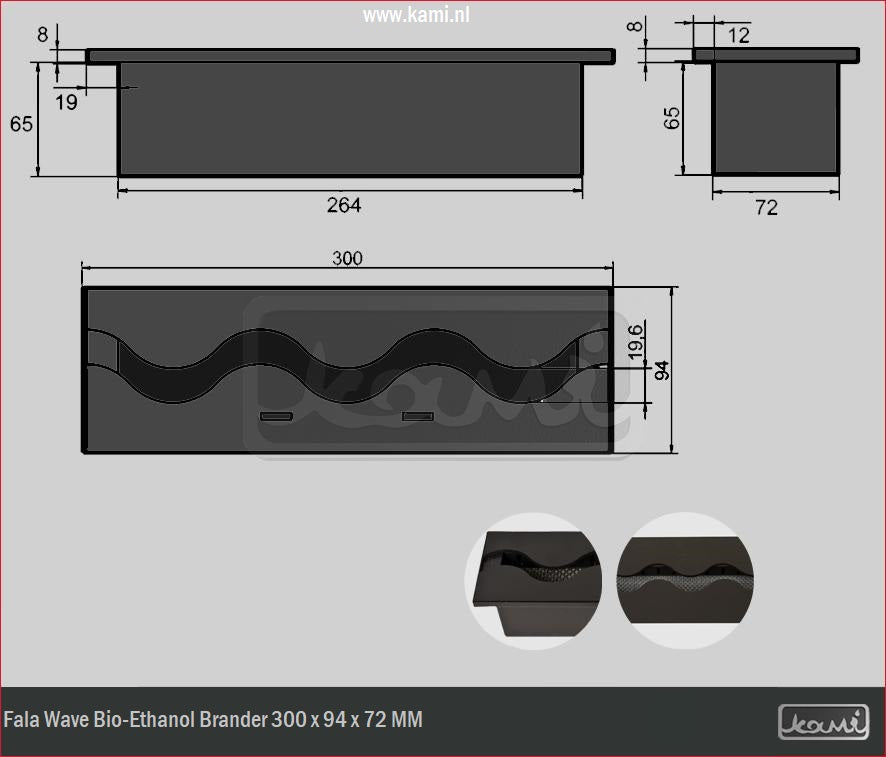Select the 65 height label of side view
This screenshot has width=886, height=757.
click(x=672, y=117)
